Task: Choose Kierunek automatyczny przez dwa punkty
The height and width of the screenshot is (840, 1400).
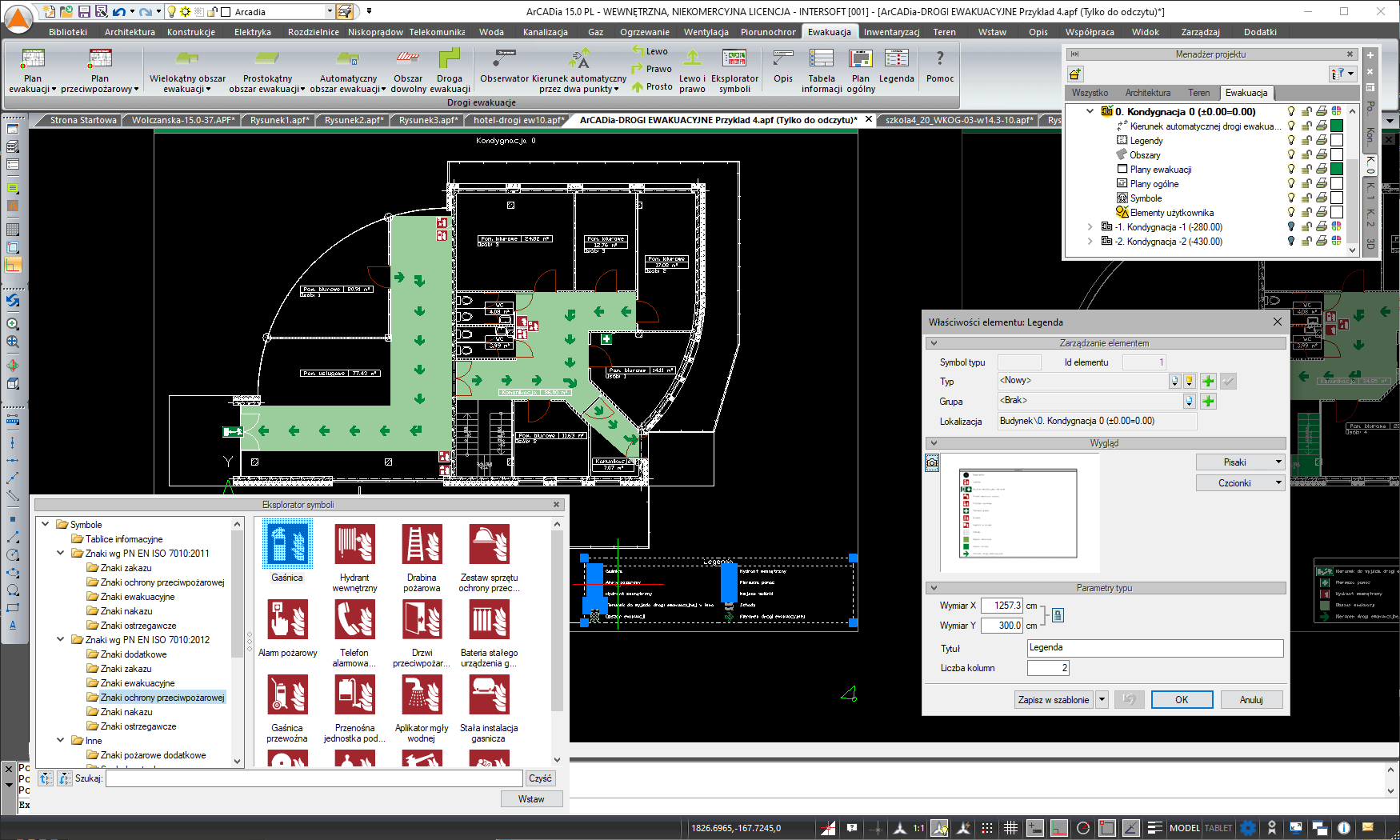Action: [579, 70]
